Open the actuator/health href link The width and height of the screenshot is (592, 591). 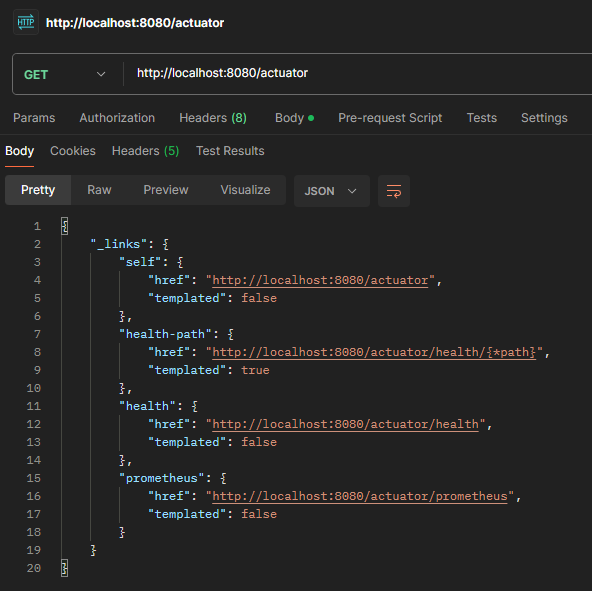(345, 424)
